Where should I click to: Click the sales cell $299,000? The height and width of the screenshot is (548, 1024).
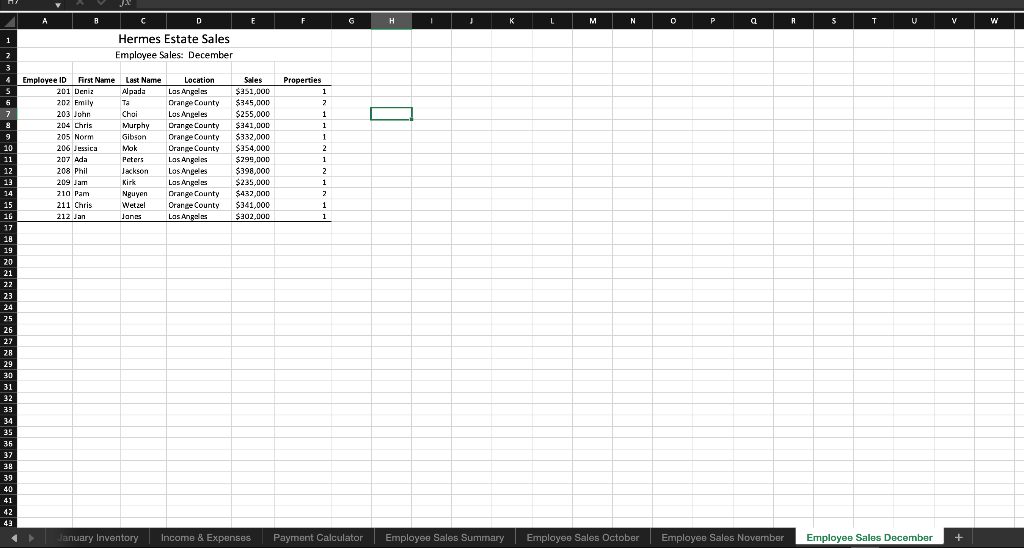(253, 159)
